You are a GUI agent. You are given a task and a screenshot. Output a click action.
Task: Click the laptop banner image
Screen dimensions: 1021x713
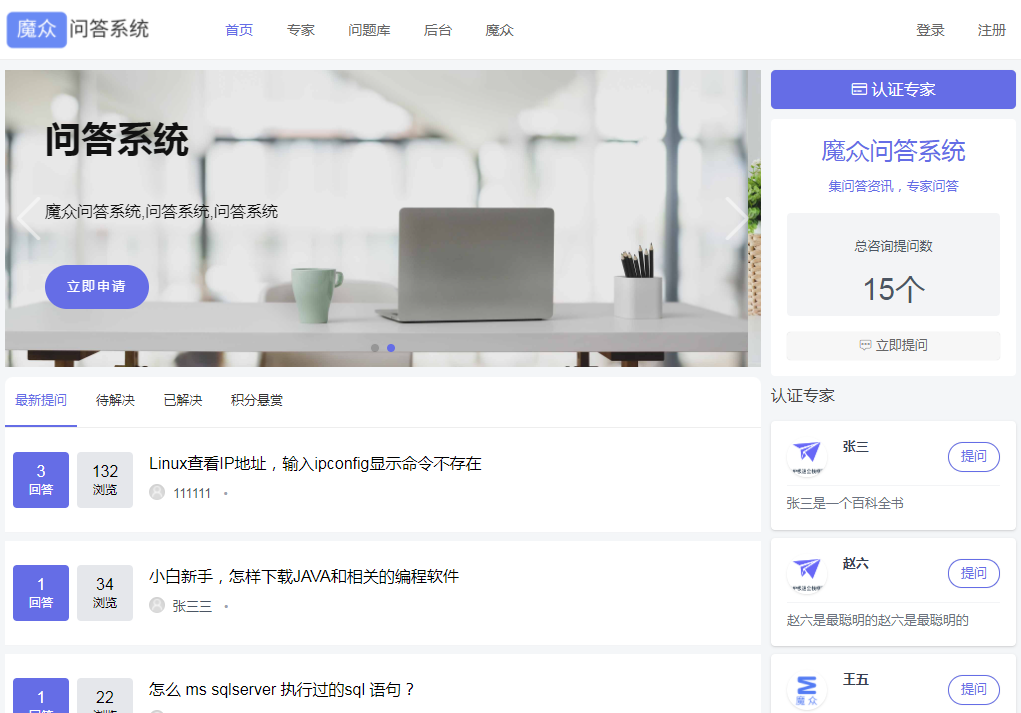point(383,218)
